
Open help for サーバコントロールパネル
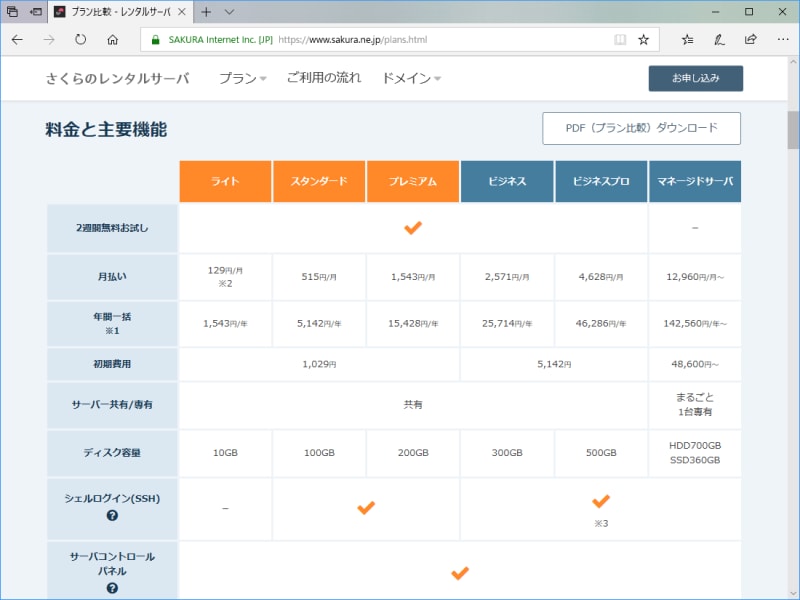pyautogui.click(x=112, y=588)
